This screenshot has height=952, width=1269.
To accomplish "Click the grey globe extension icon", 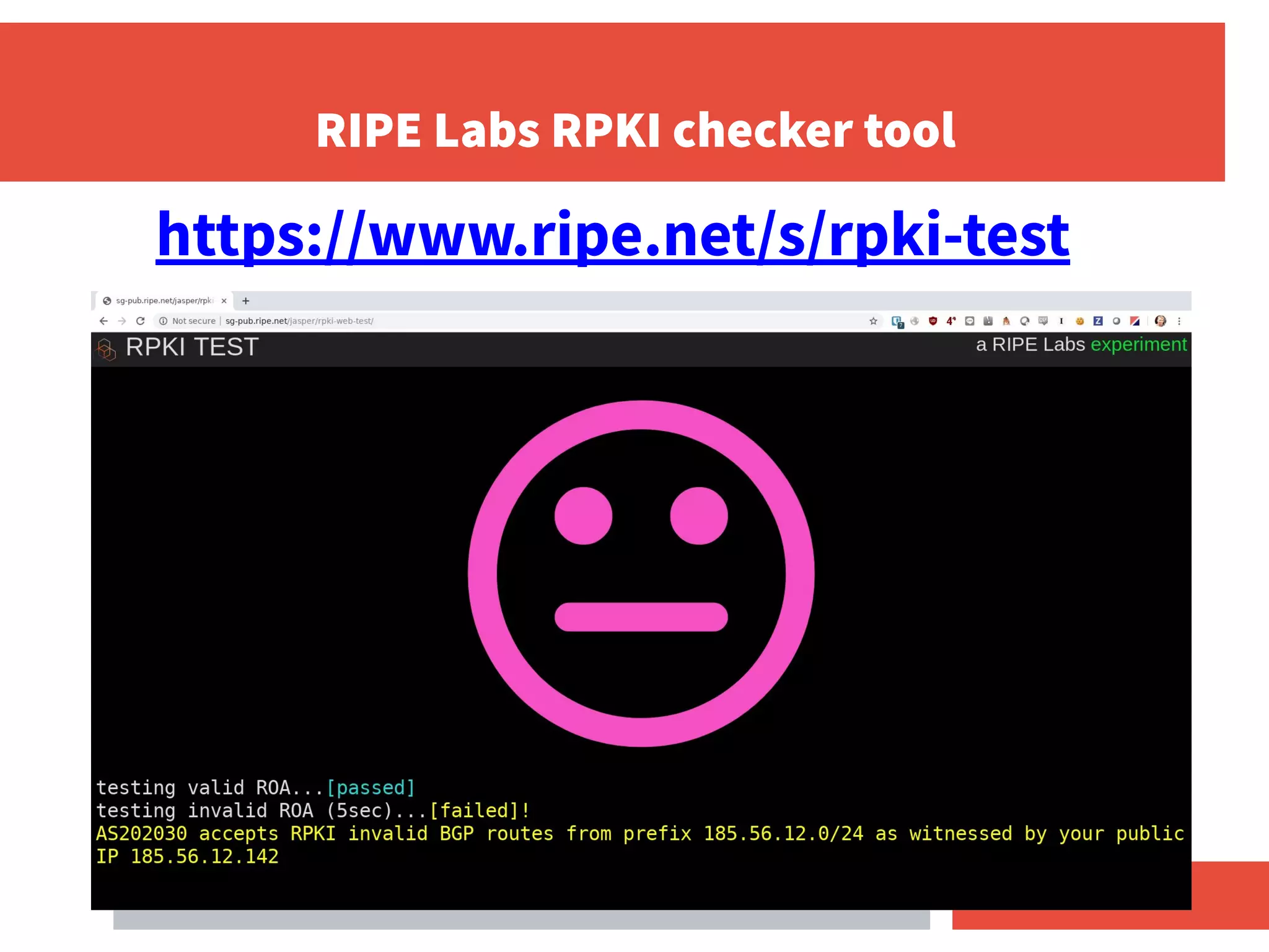I will (x=915, y=321).
